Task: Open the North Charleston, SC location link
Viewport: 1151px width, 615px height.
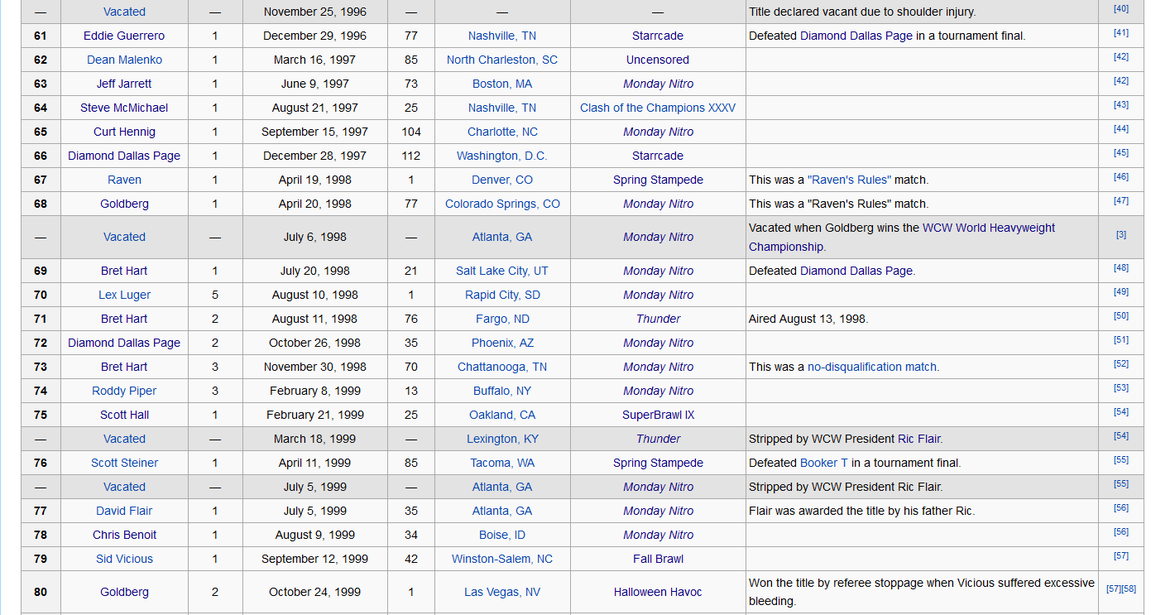Action: click(502, 60)
